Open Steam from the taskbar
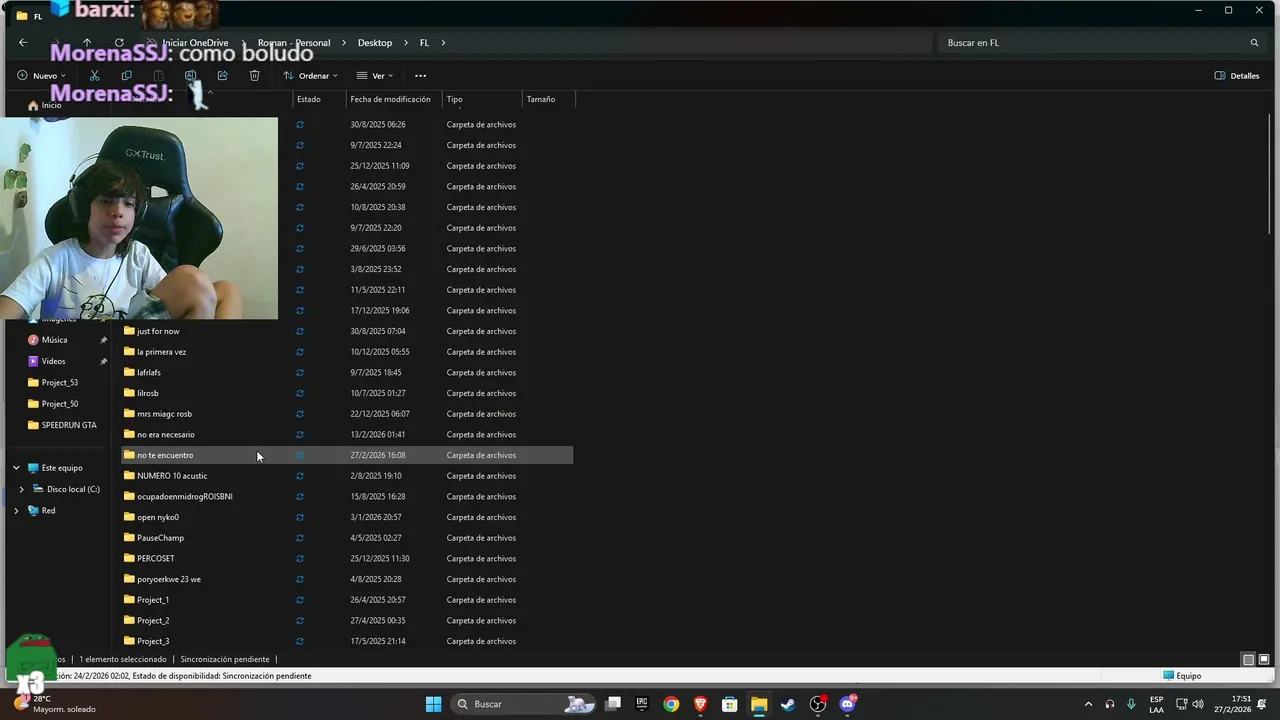 789,704
